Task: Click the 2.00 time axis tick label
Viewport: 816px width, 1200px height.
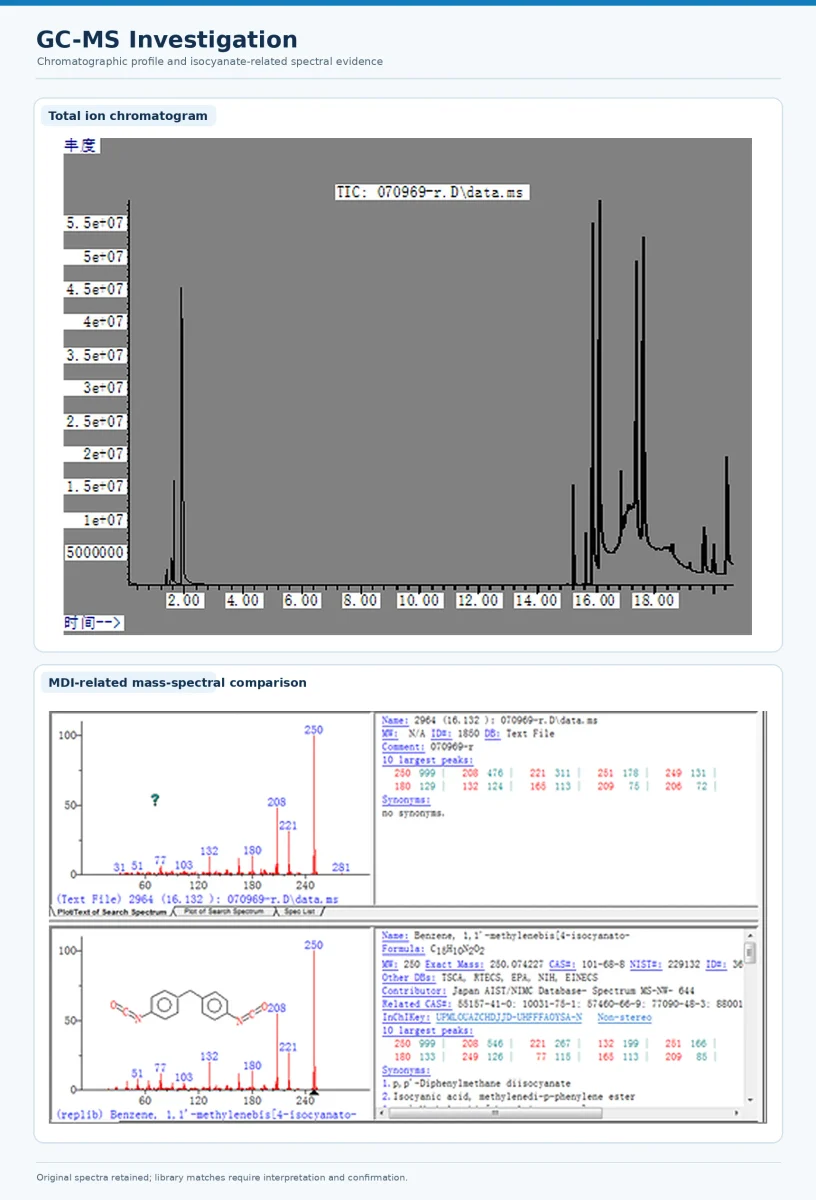Action: coord(184,601)
